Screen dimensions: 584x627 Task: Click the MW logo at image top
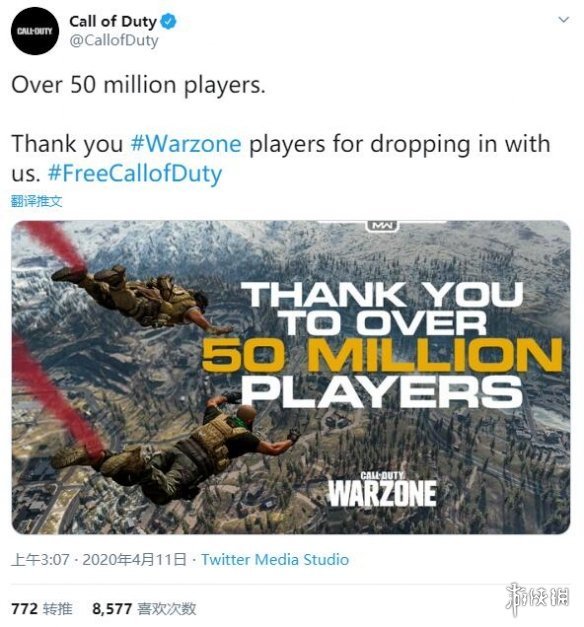pyautogui.click(x=382, y=226)
